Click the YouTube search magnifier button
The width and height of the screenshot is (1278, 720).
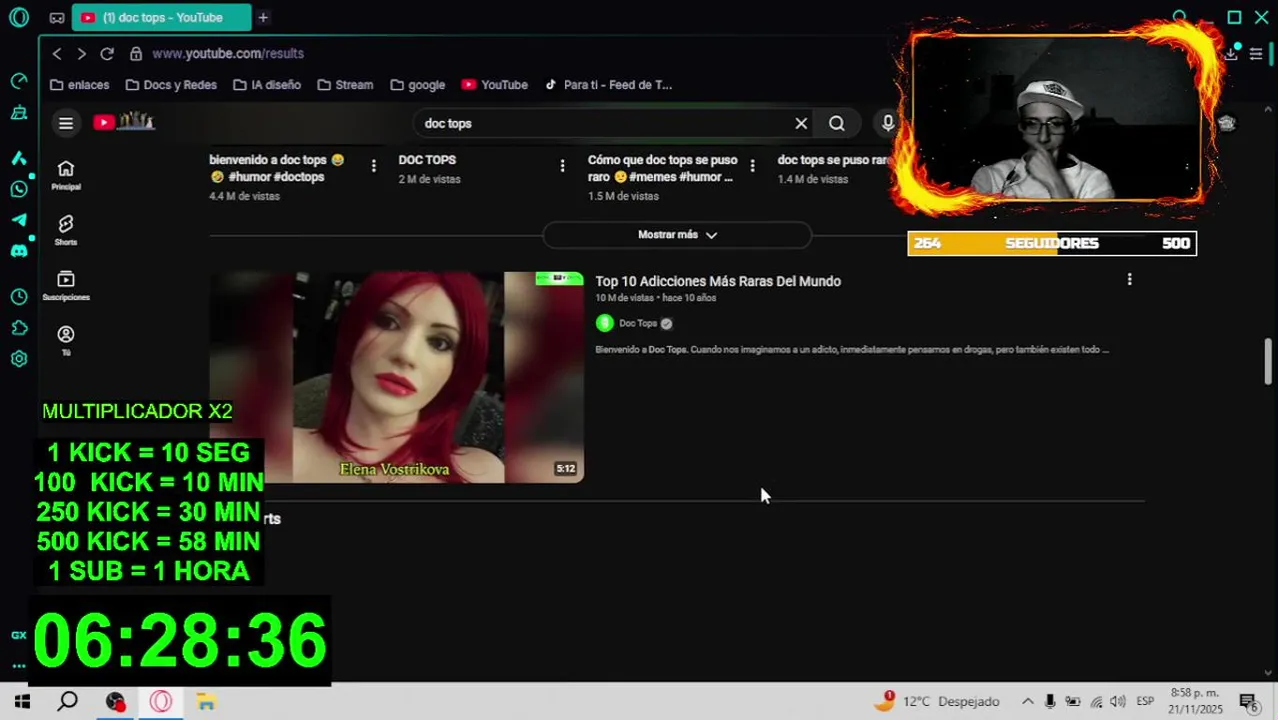pyautogui.click(x=837, y=123)
